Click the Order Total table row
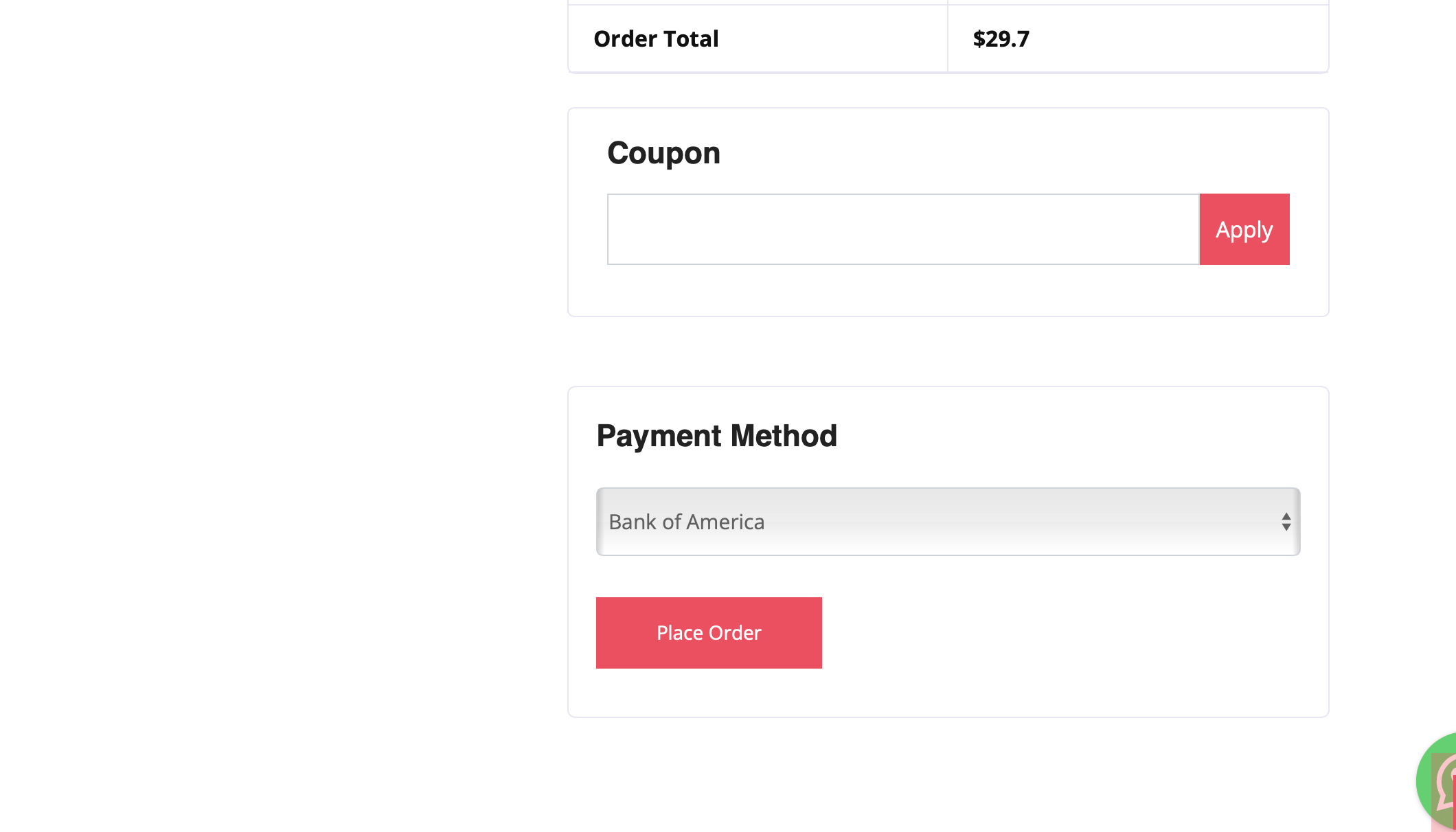1456x832 pixels. pos(948,38)
